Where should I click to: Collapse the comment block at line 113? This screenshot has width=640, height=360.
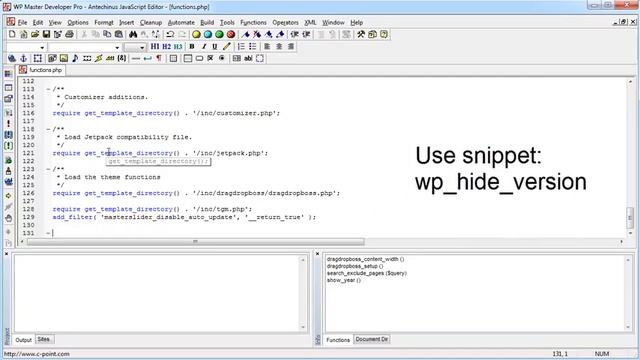48,89
